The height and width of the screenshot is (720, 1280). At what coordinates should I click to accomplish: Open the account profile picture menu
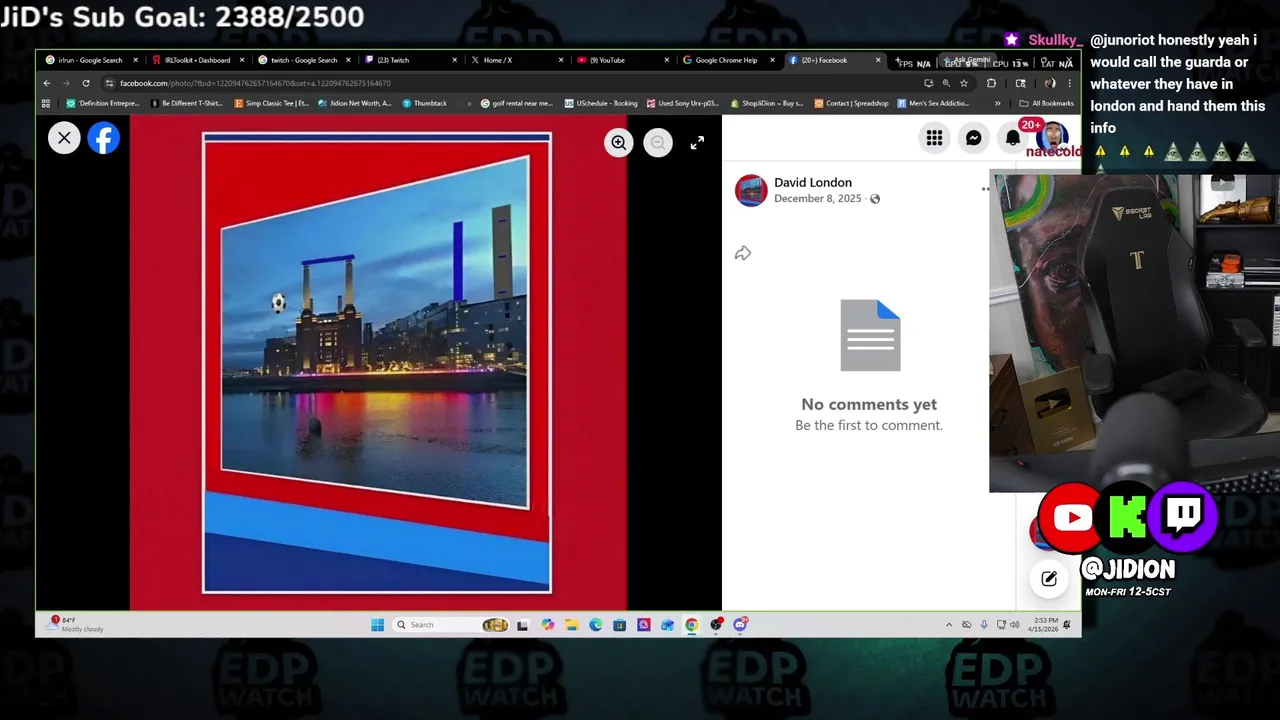[1053, 138]
